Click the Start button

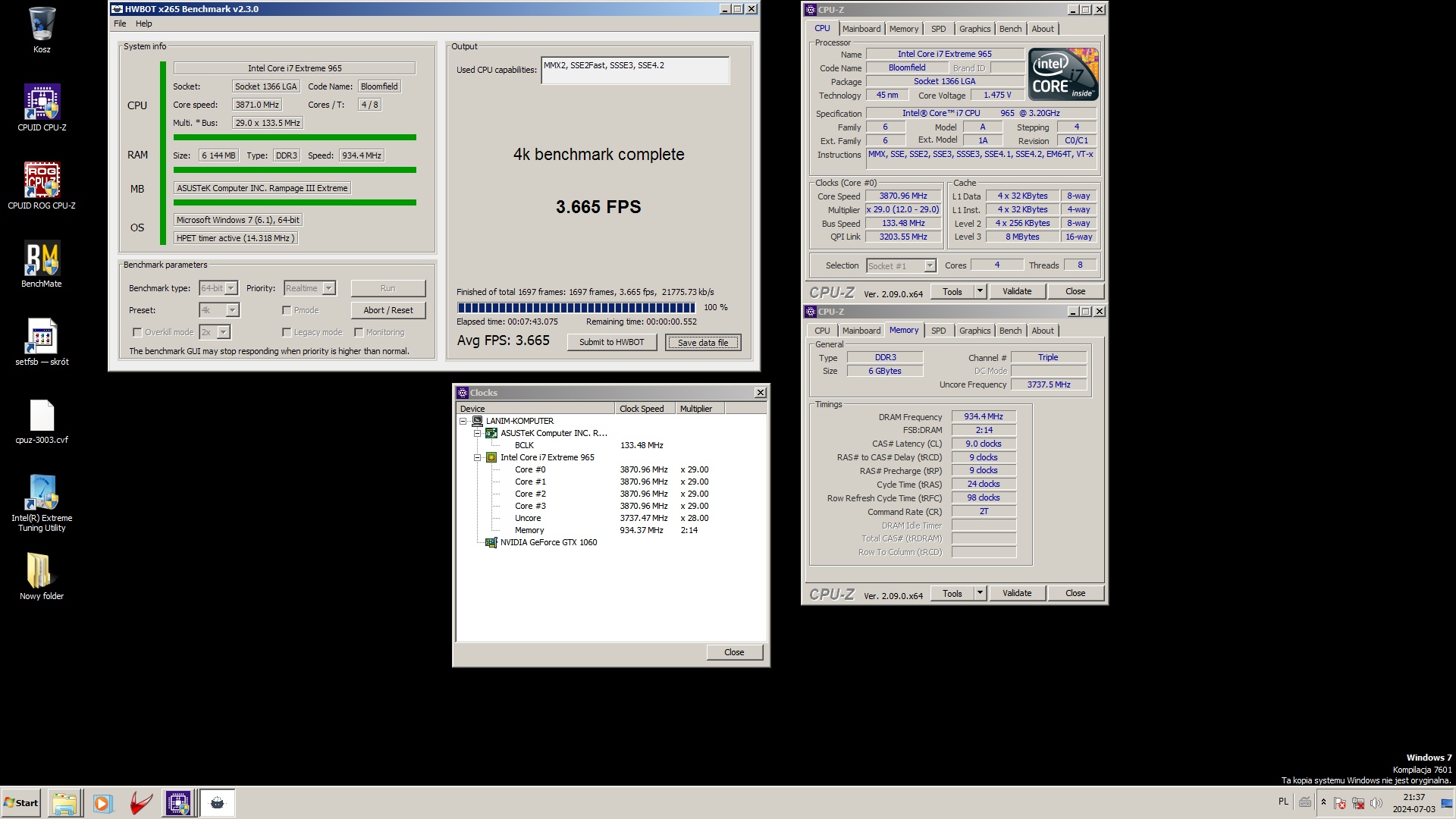tap(21, 803)
